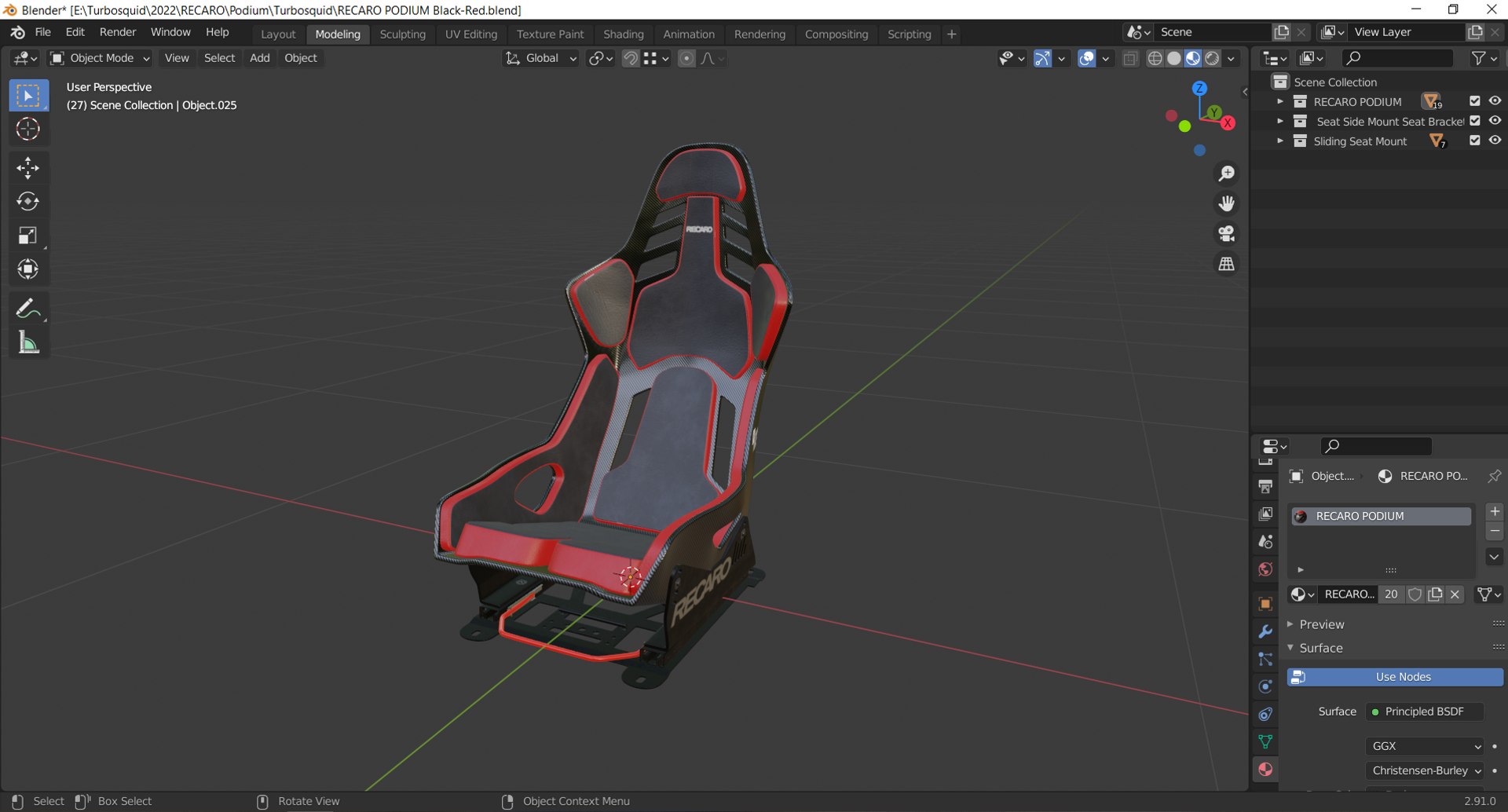This screenshot has height=812, width=1508.
Task: Expand the RECARO PODIUM collection
Action: point(1279,101)
